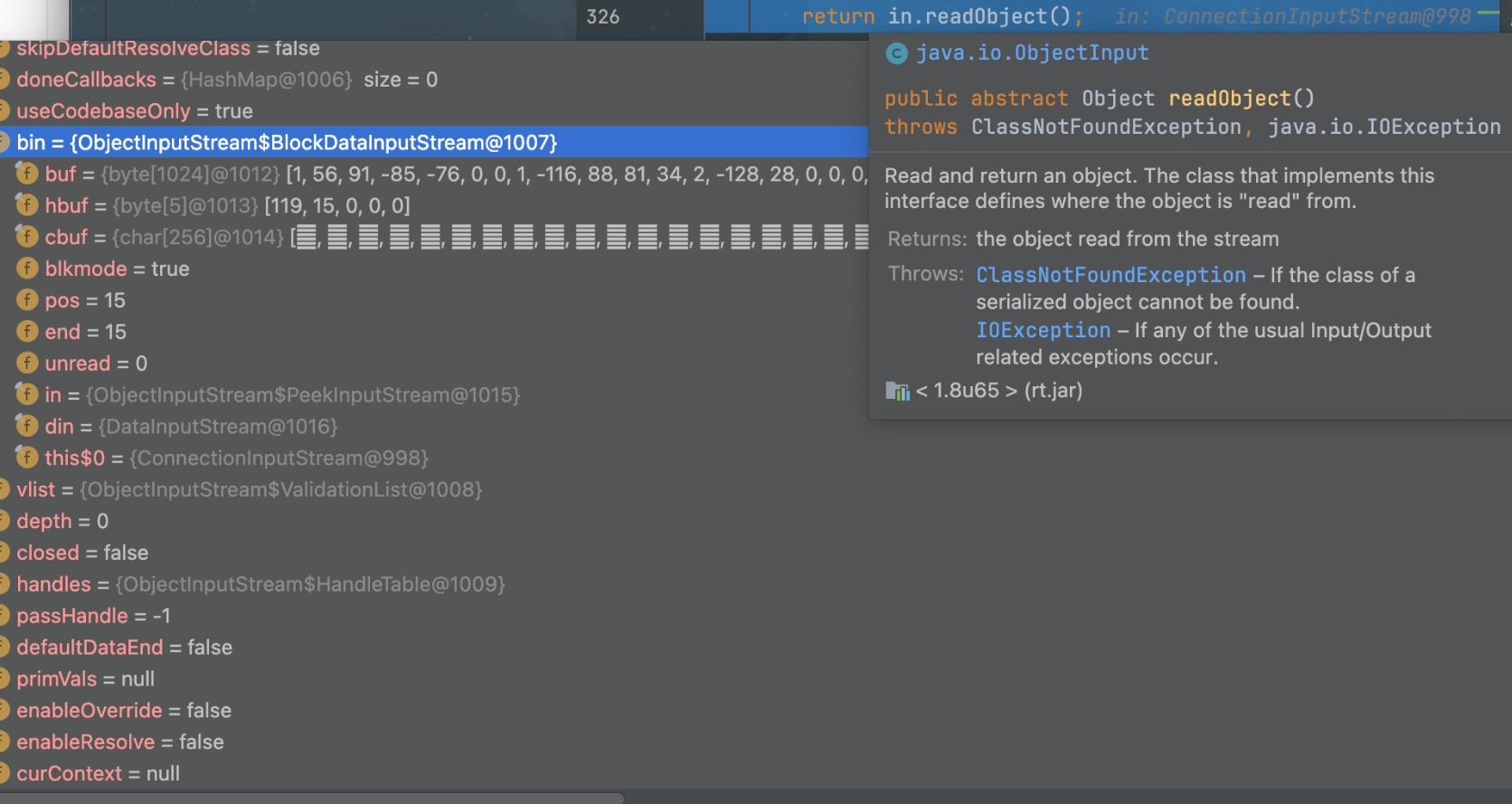The height and width of the screenshot is (804, 1512).
Task: Click the field icon beside hbuf variable
Action: 27,205
